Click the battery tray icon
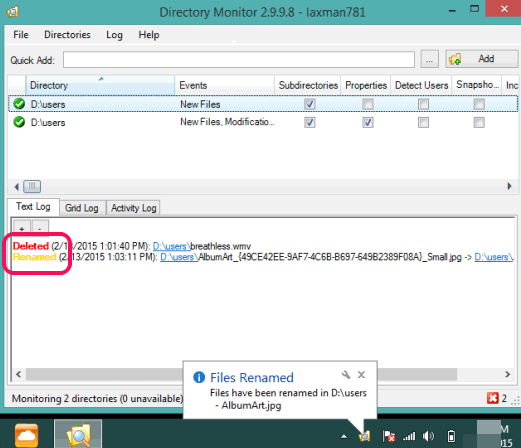 (451, 436)
